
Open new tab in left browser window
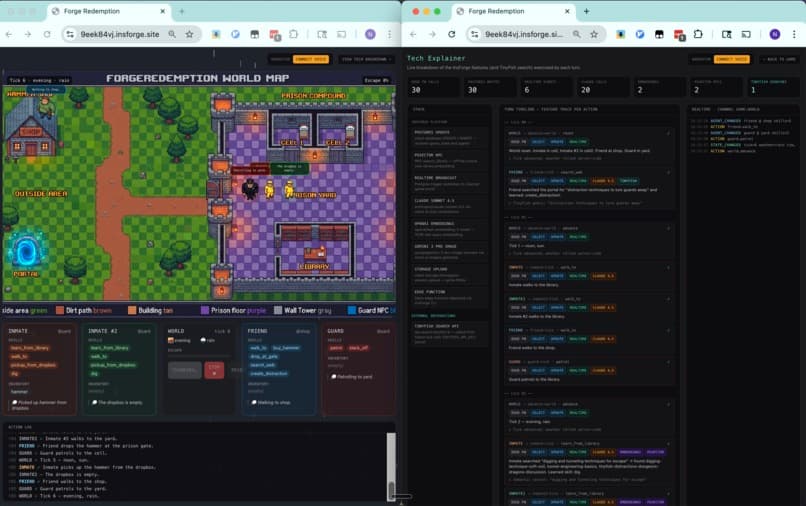tap(181, 11)
